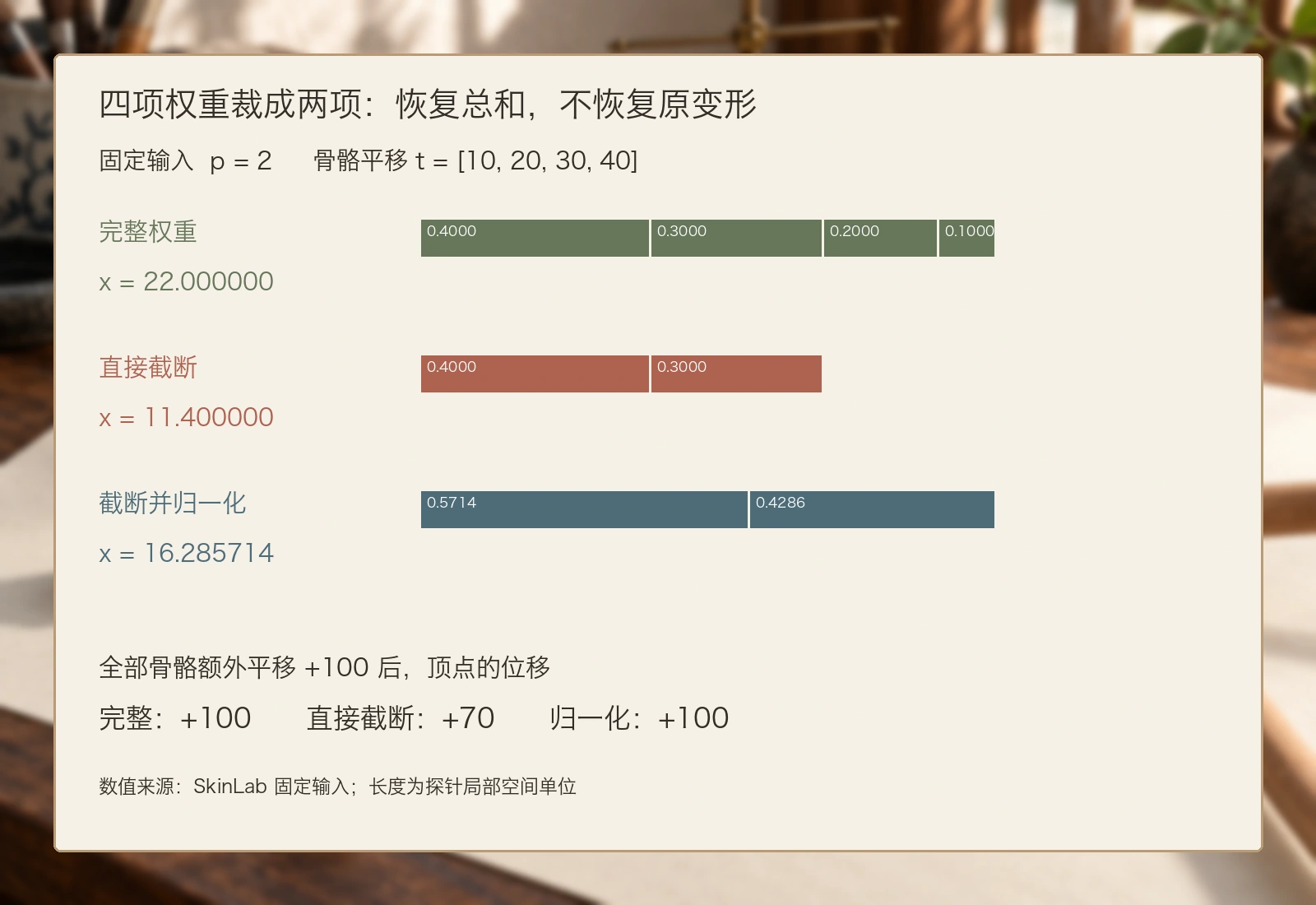1316x905 pixels.
Task: Click the blue 0.4286 bar segment
Action: coord(872,509)
